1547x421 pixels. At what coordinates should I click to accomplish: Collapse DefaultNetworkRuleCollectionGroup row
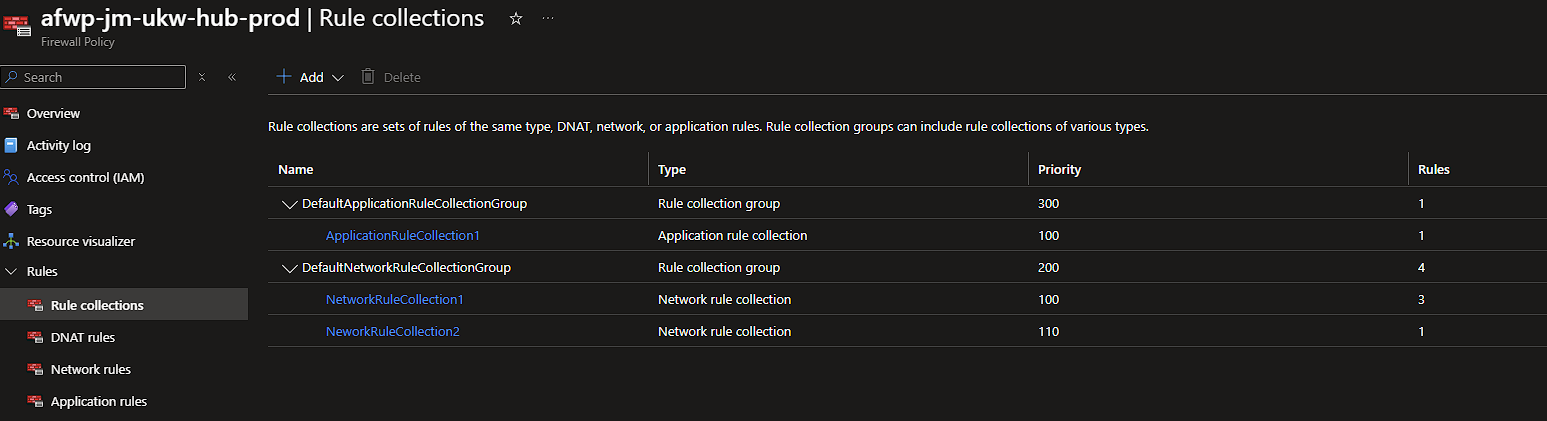(x=290, y=268)
